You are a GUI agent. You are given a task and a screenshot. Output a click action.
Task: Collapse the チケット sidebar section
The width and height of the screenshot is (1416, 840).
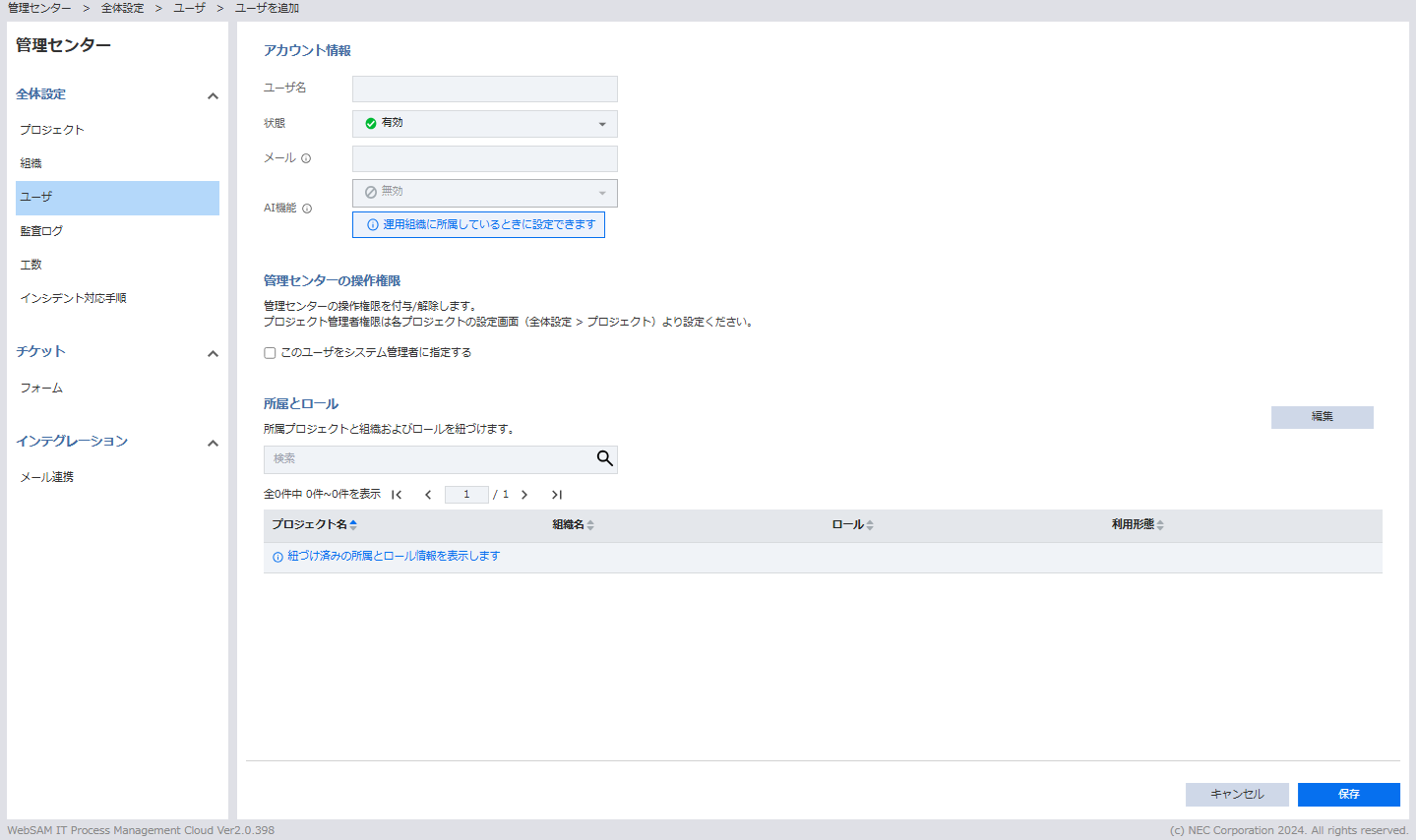[213, 354]
